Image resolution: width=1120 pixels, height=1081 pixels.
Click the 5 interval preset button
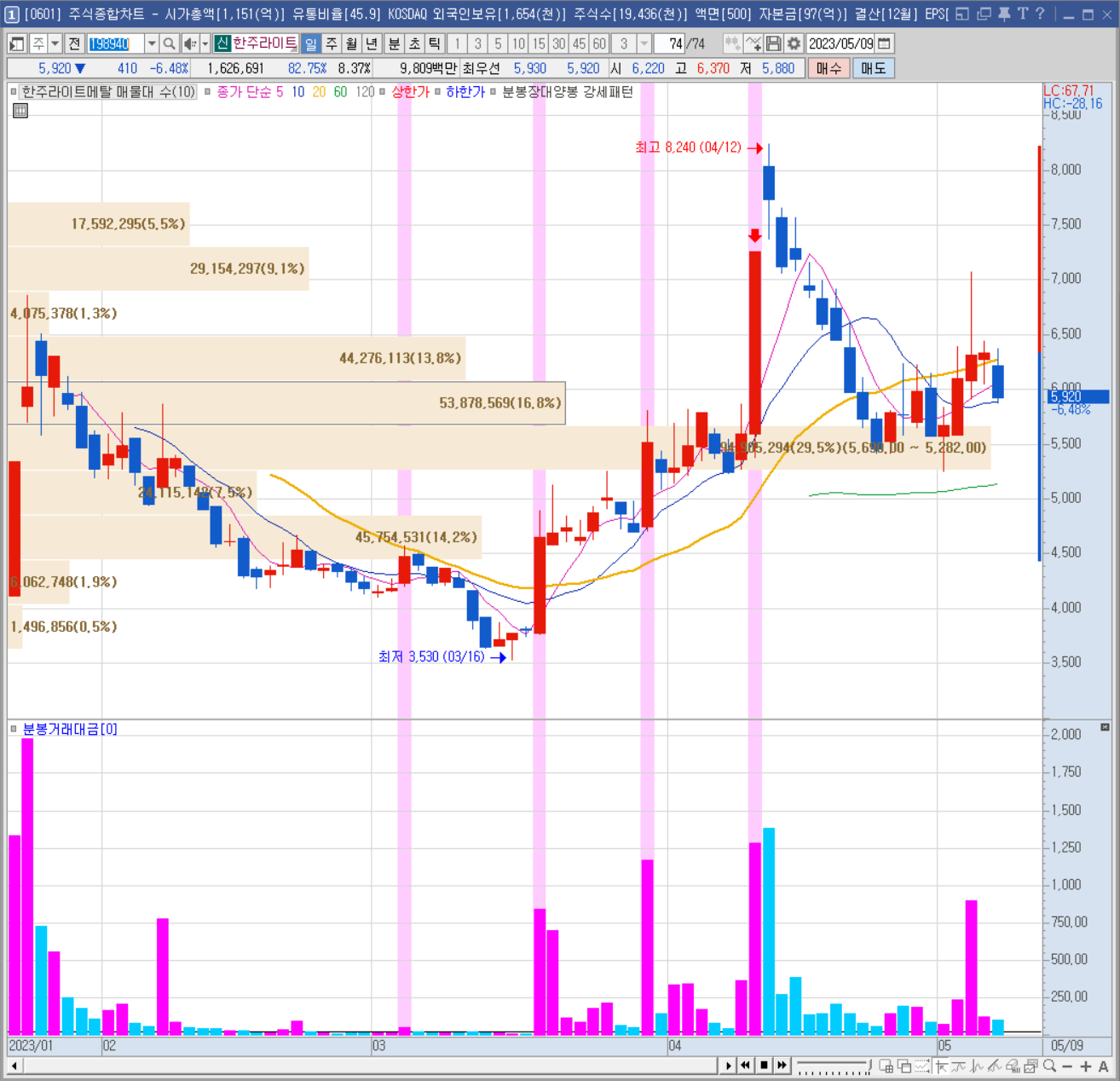[x=498, y=43]
